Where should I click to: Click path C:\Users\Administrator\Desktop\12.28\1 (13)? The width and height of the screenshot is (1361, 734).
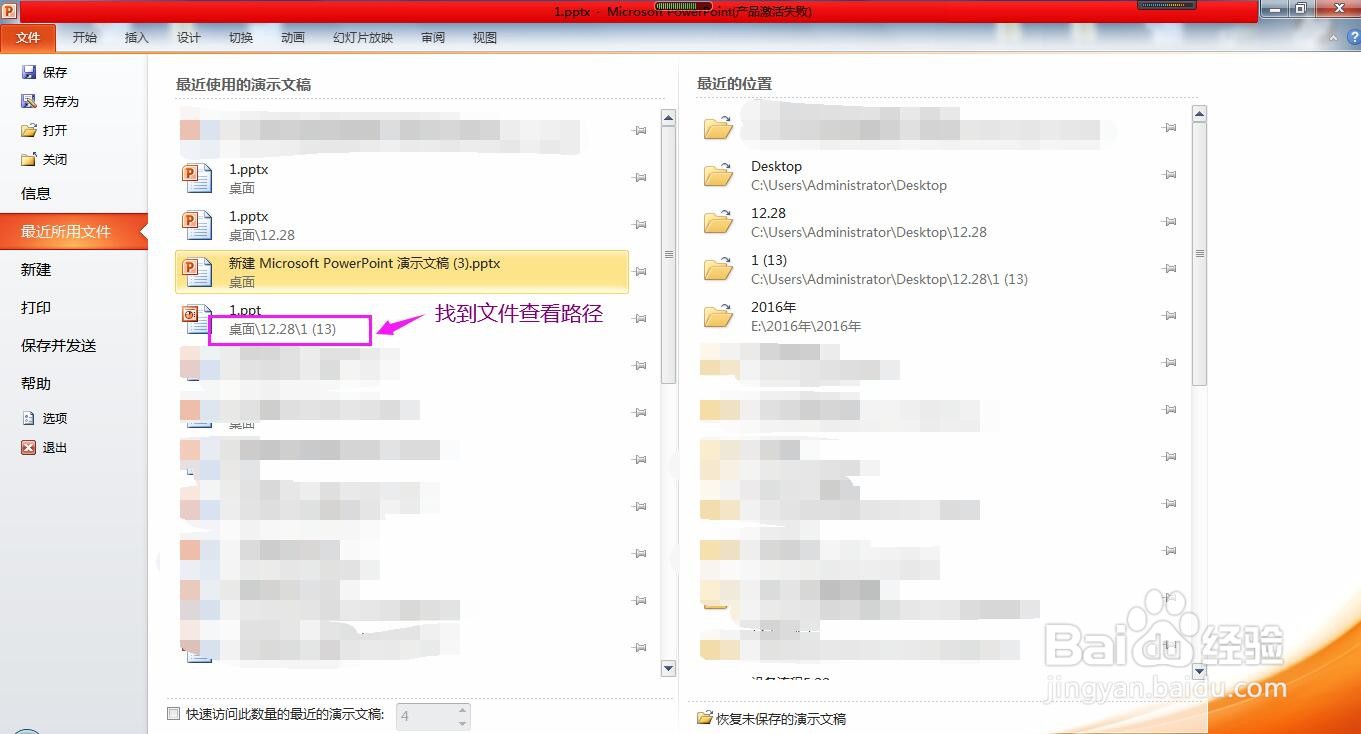pos(889,279)
